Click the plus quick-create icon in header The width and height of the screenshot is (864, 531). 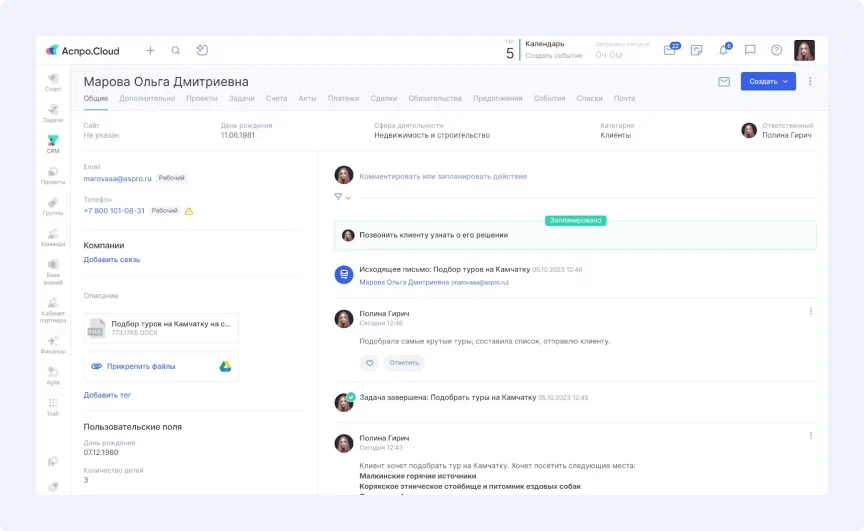click(150, 51)
